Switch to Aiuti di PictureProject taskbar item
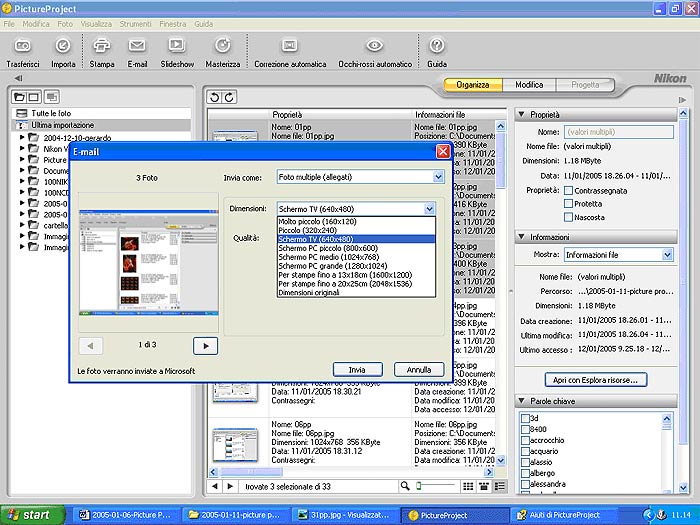The width and height of the screenshot is (700, 525). (564, 515)
